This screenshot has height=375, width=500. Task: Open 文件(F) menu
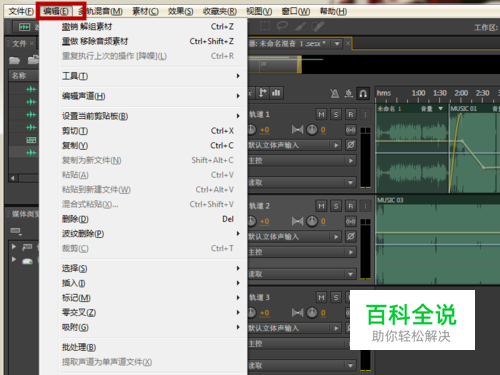coord(21,12)
